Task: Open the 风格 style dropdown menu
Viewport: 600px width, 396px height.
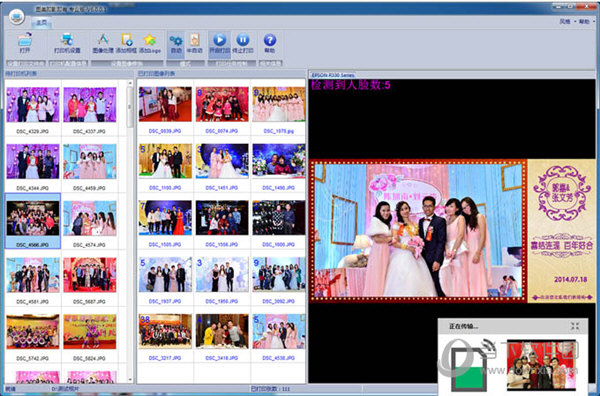Action: [x=566, y=22]
